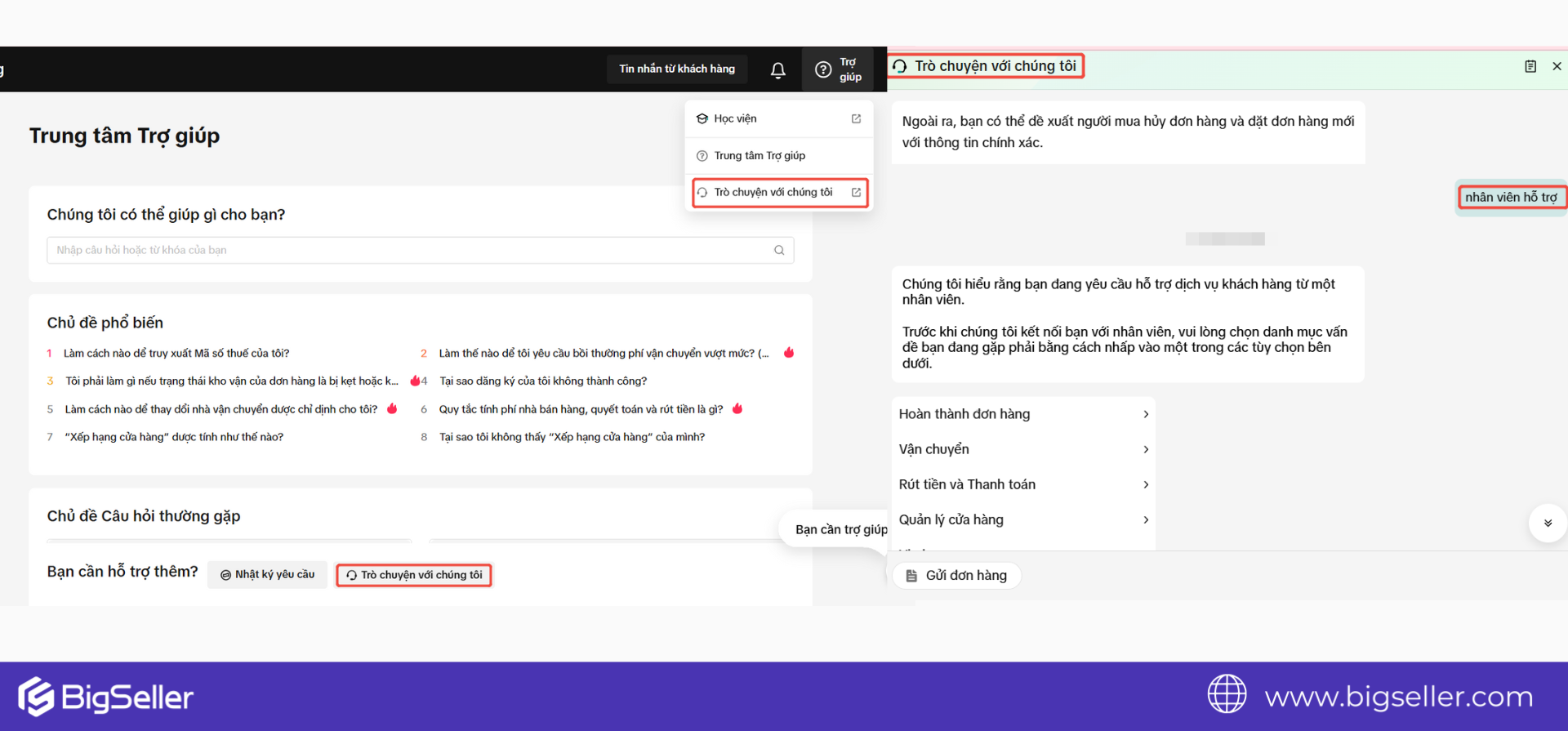Open question about truy xuất Mã số thuế
The width and height of the screenshot is (1568, 731).
point(176,354)
